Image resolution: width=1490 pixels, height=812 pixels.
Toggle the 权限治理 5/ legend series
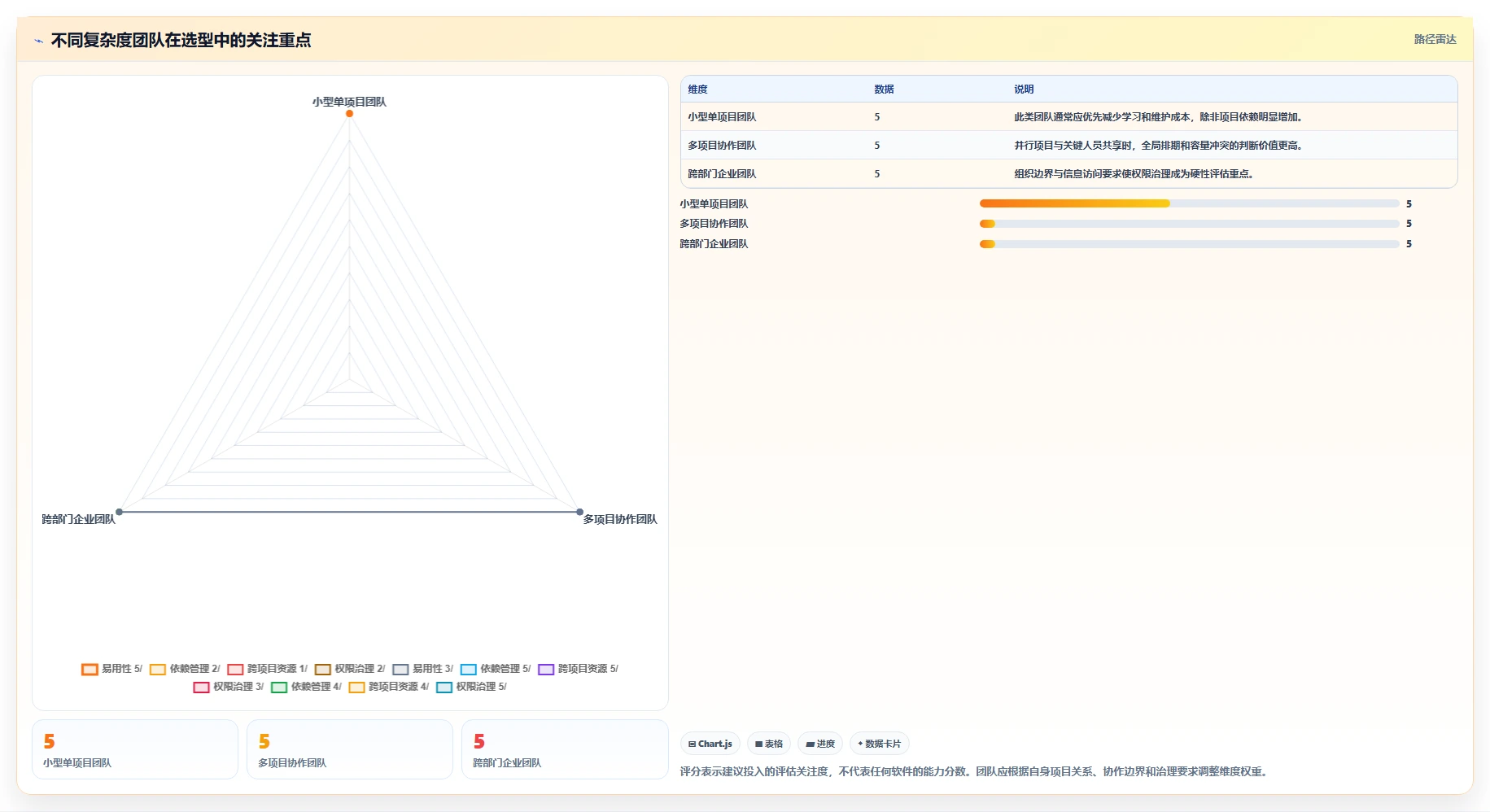tap(472, 687)
